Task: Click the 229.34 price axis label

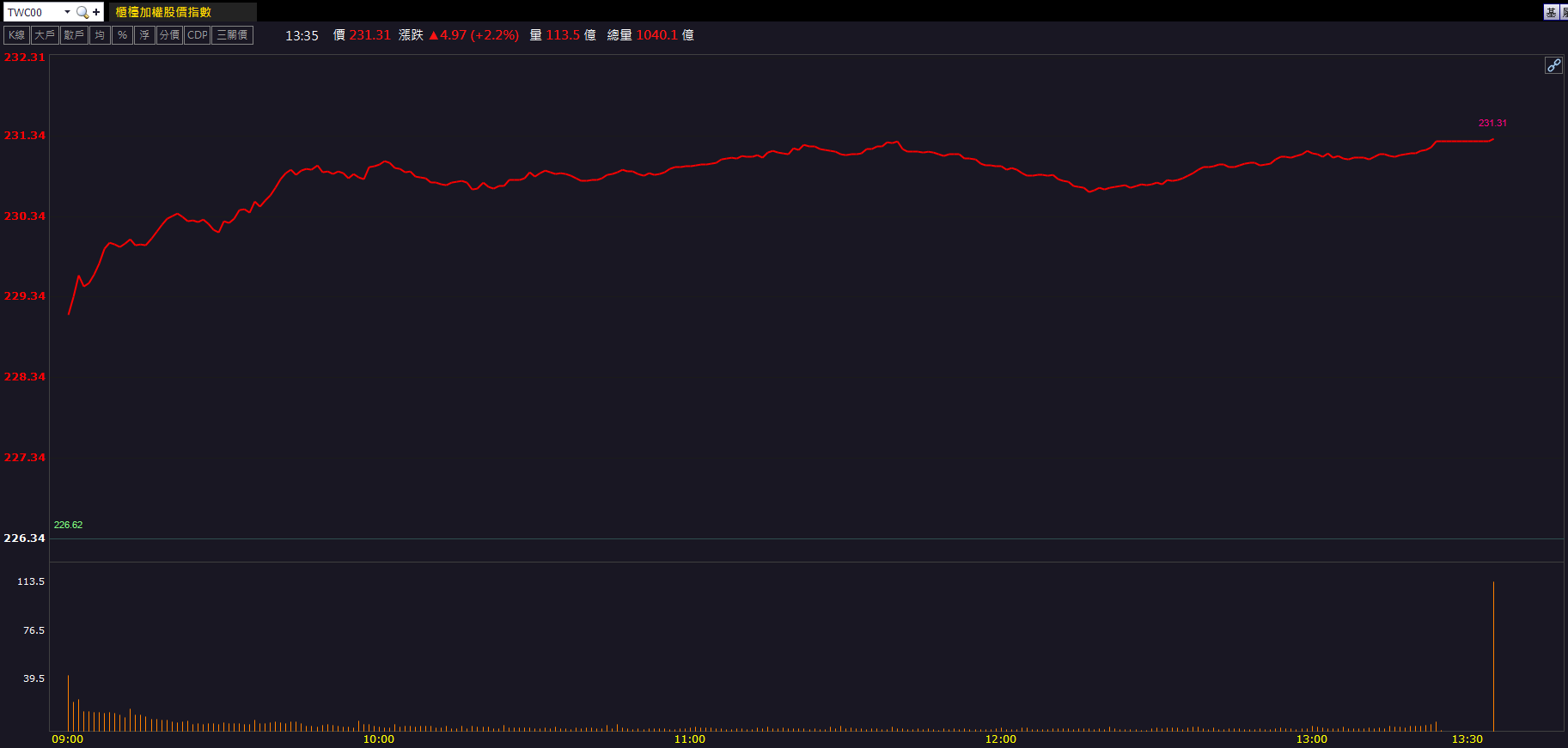Action: point(24,296)
